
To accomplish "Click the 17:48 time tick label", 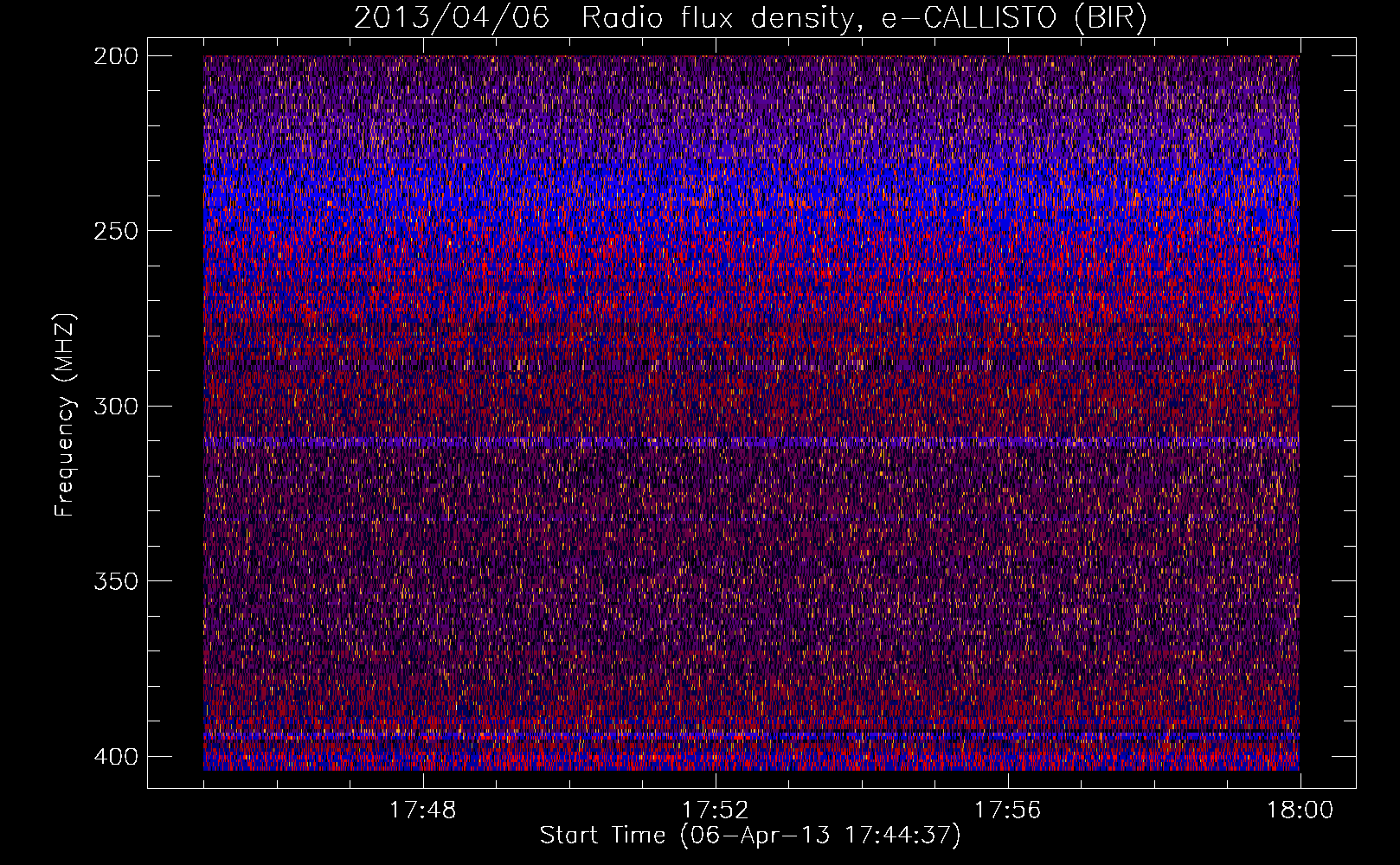I will click(422, 810).
